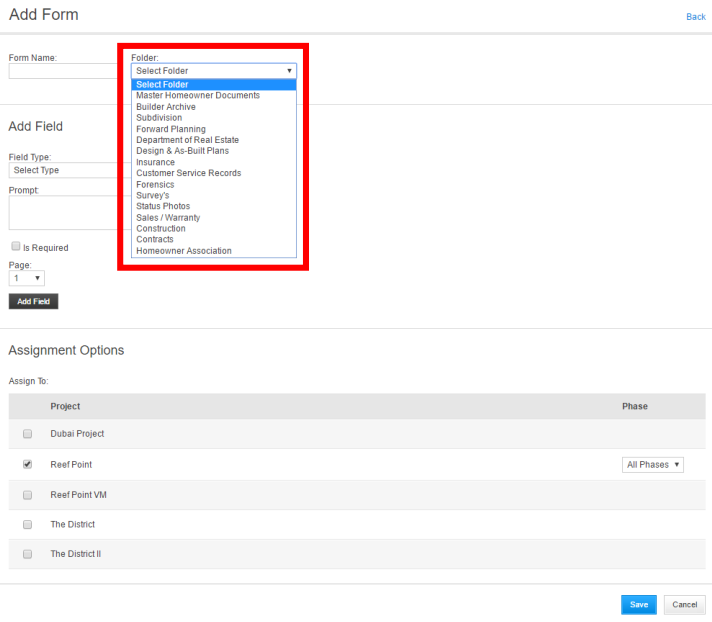
Task: Select Status Photos folder
Action: tap(214, 206)
